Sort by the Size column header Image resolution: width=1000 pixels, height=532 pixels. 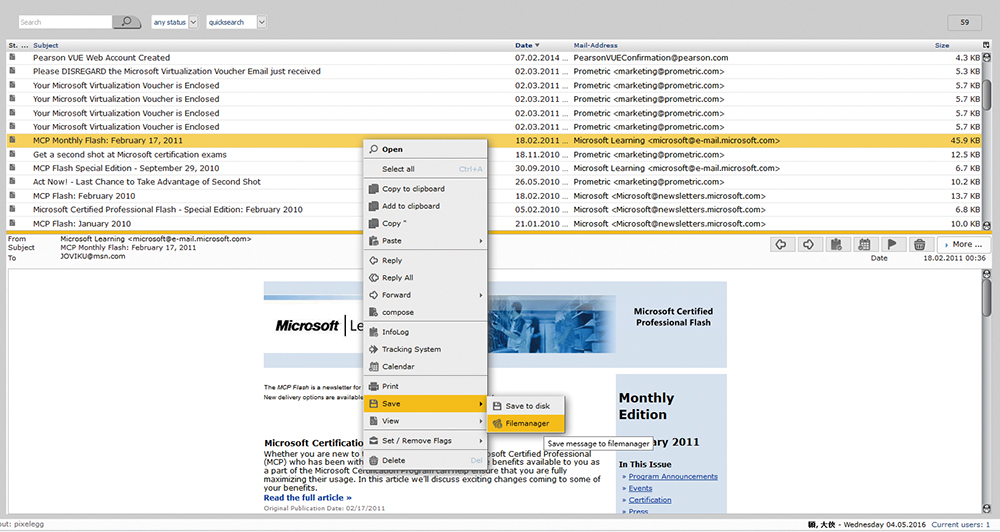tap(942, 45)
